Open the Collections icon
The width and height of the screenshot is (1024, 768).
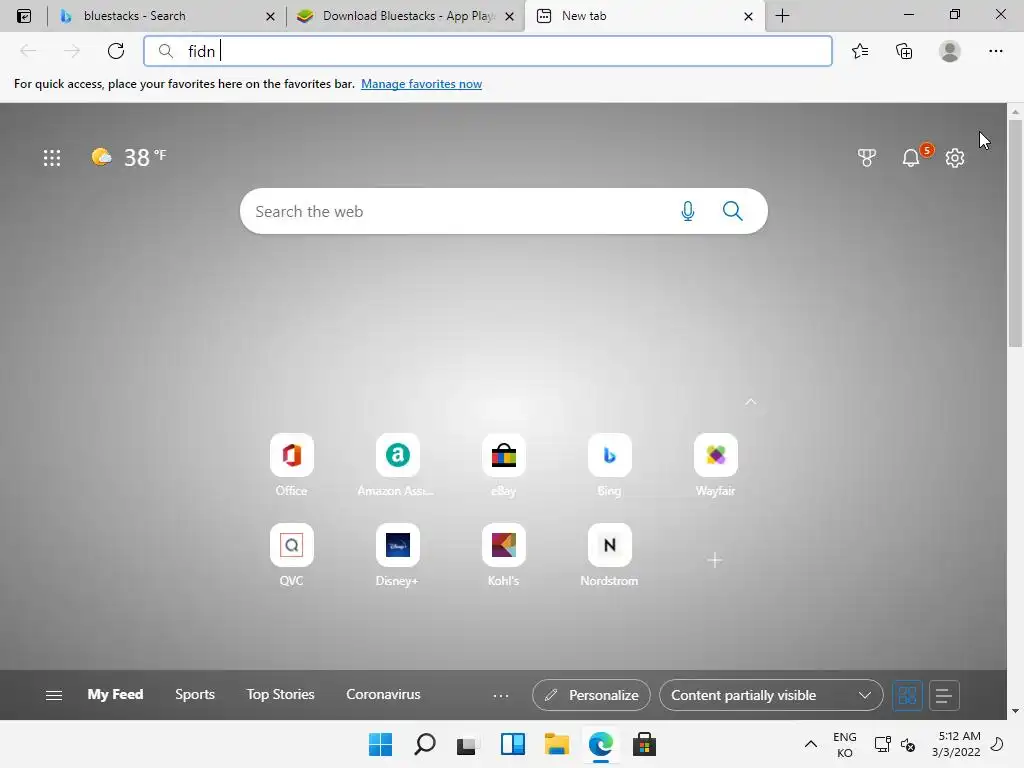pyautogui.click(x=904, y=51)
